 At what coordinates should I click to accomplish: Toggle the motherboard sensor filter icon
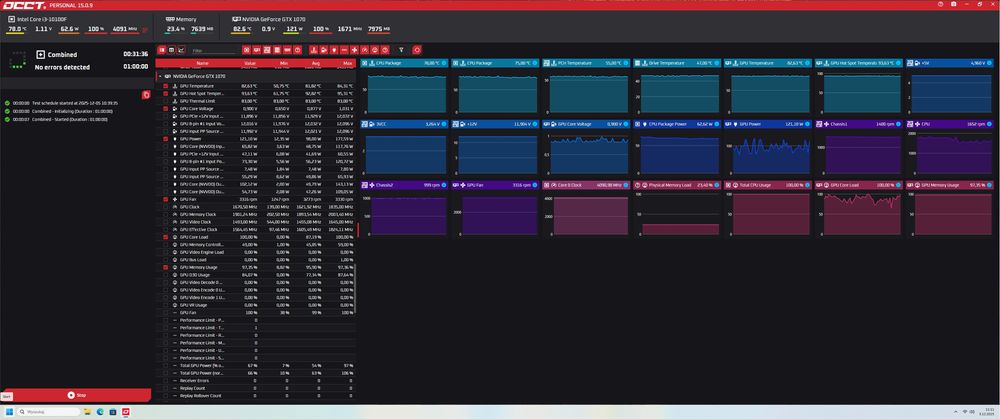pos(267,50)
